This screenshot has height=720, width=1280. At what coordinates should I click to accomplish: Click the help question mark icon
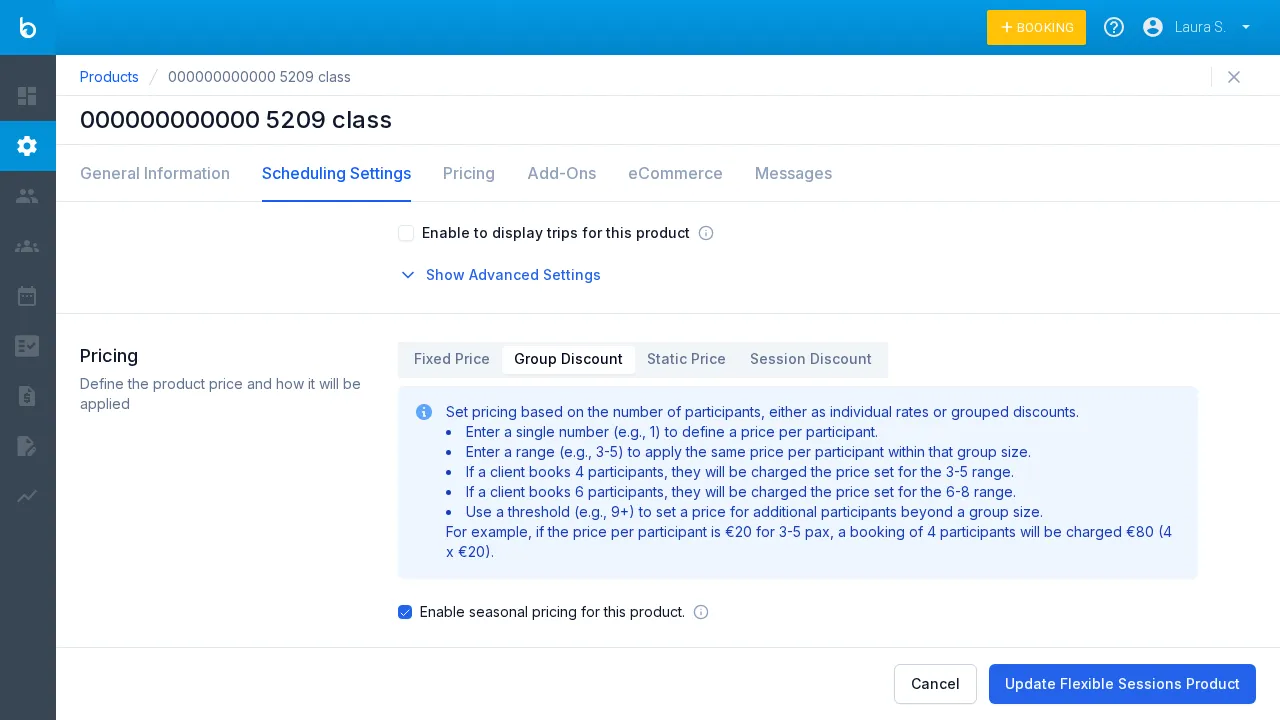pos(1113,27)
